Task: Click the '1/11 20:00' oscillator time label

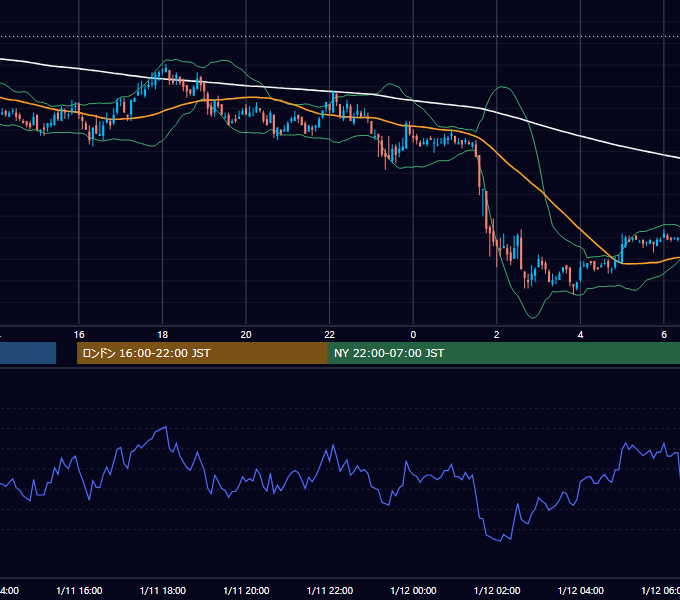Action: (246, 590)
